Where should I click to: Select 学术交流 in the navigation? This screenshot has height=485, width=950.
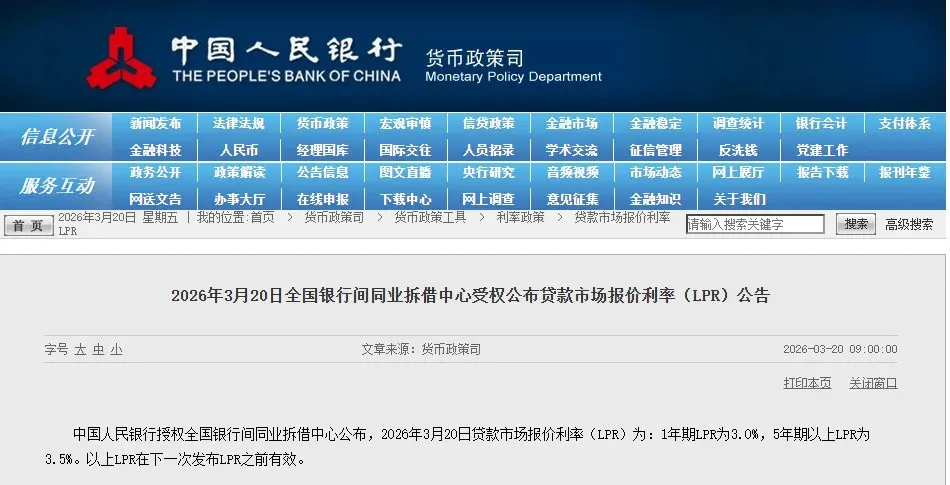(x=571, y=150)
